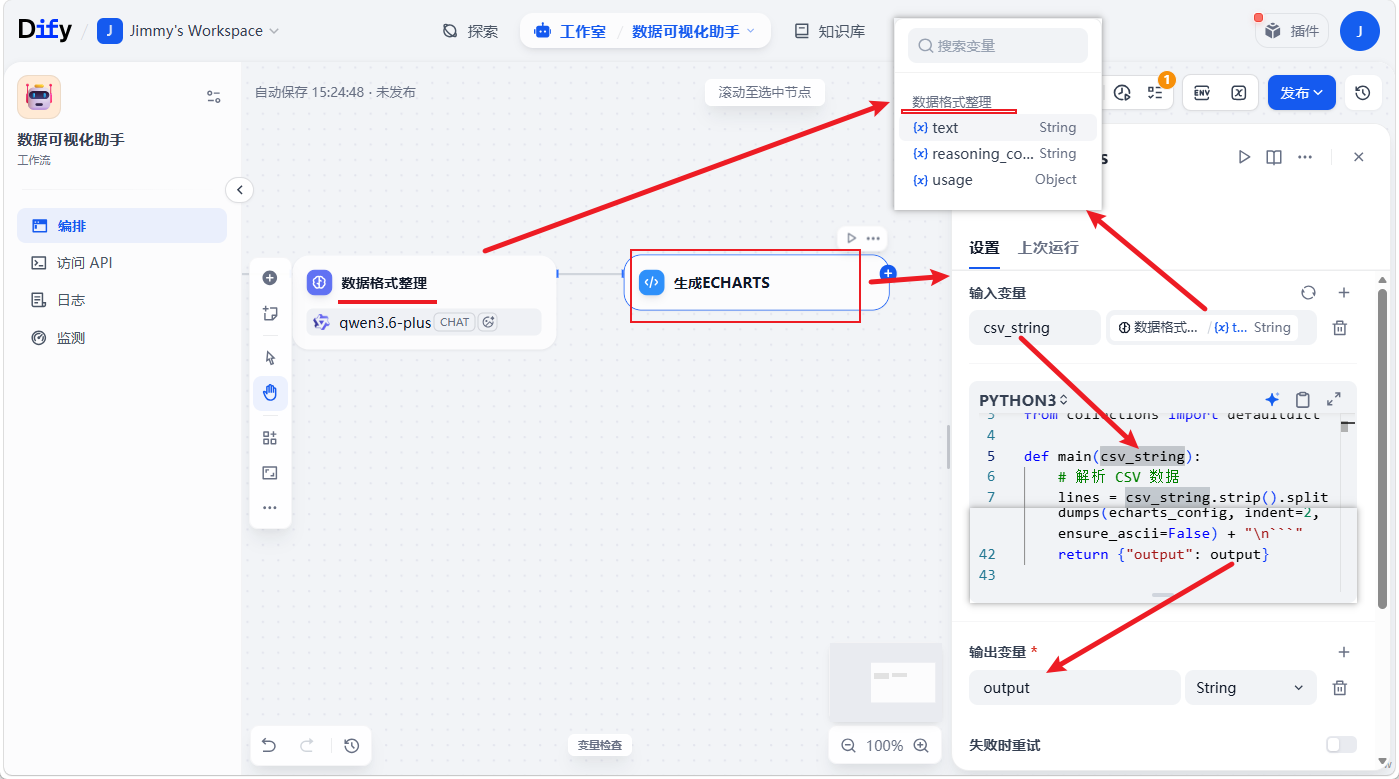This screenshot has height=779, width=1399.
Task: Open the 知识库 knowledge section
Action: (x=830, y=31)
